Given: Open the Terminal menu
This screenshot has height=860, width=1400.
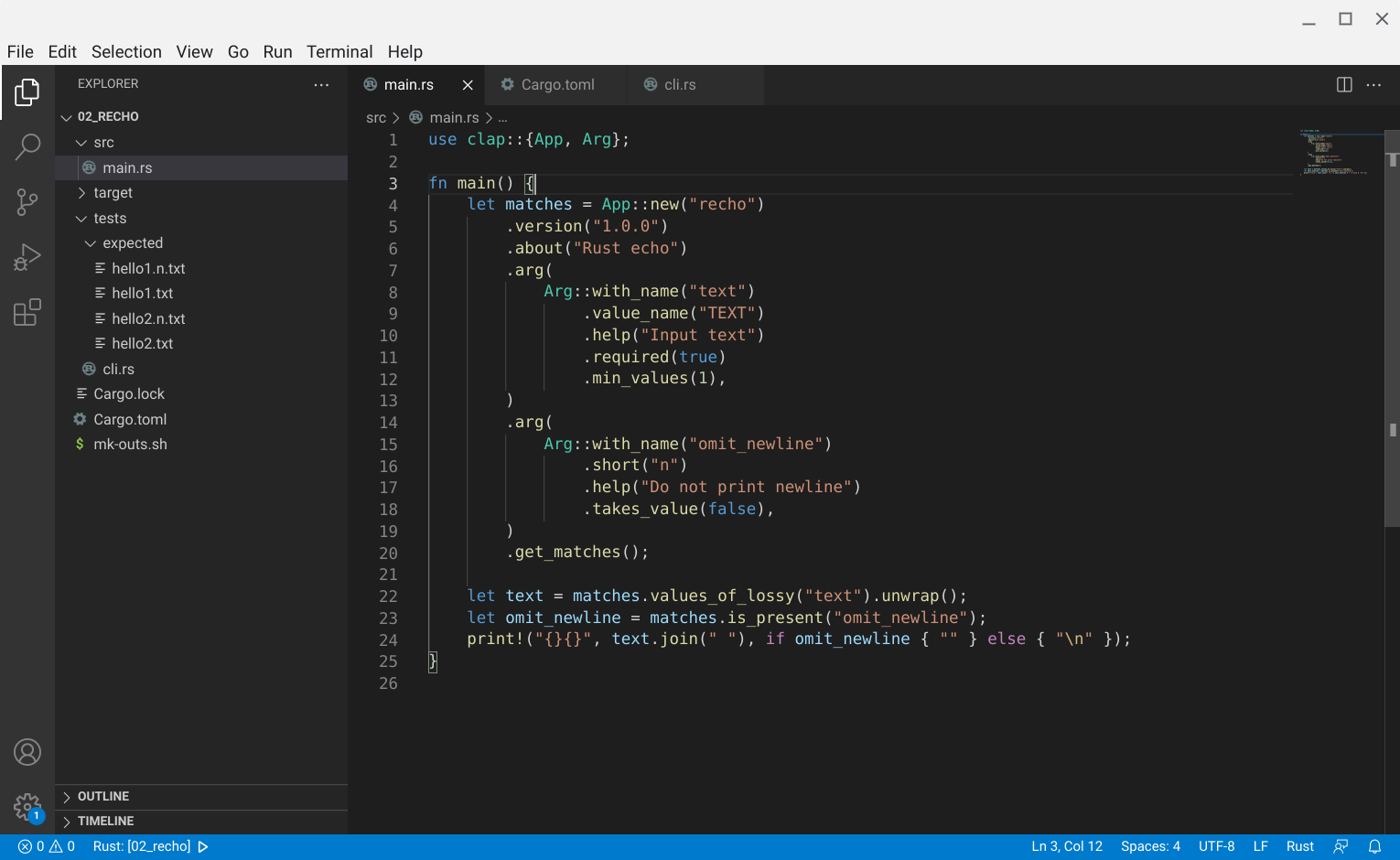Looking at the screenshot, I should click(339, 52).
